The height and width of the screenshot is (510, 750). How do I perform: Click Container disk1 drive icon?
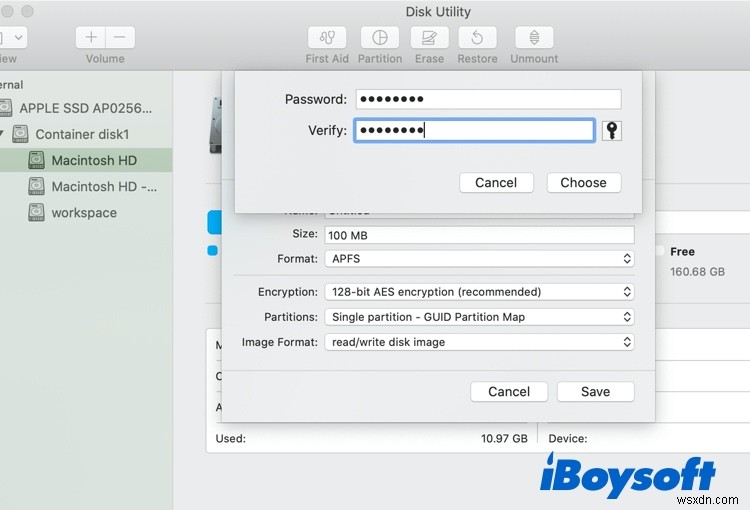coord(20,134)
